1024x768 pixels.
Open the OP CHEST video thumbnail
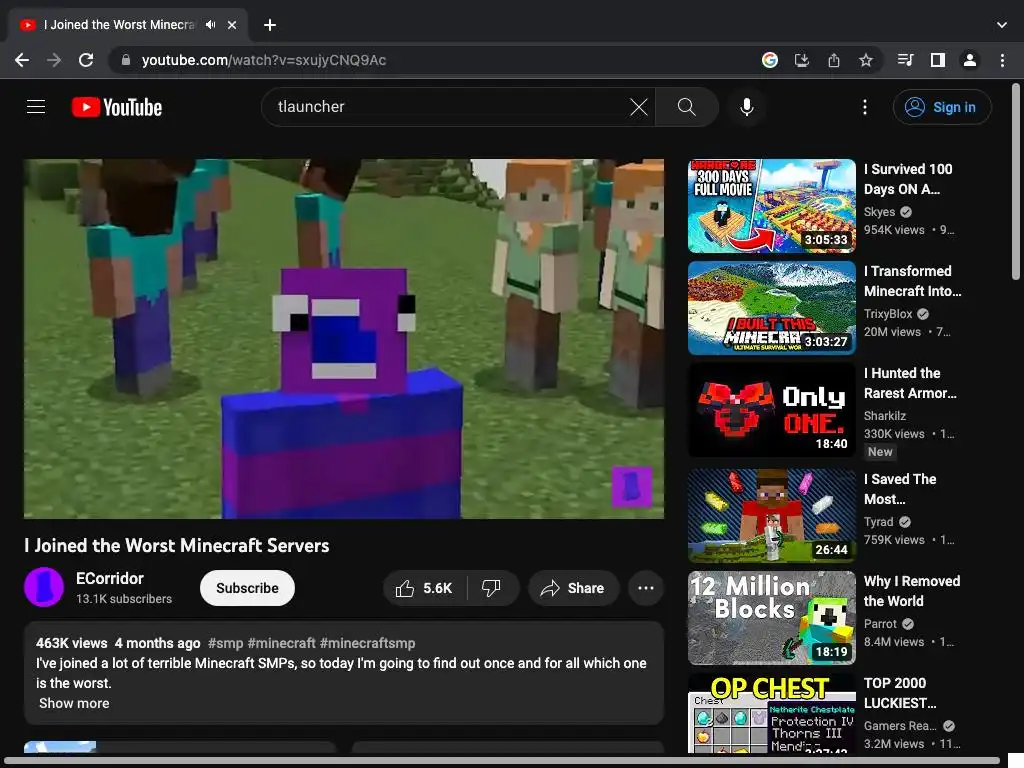click(771, 714)
